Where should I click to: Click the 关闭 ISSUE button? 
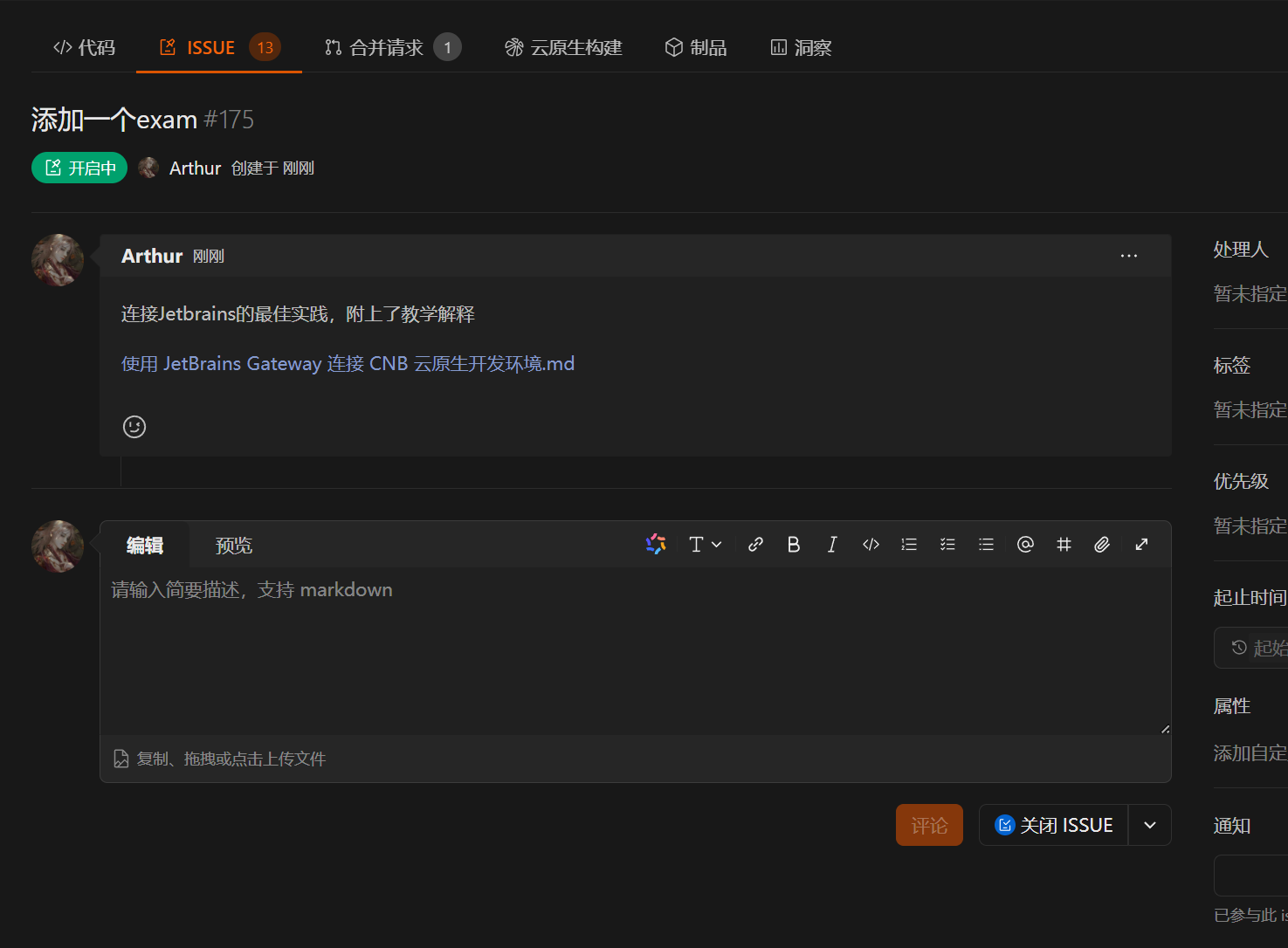[x=1054, y=825]
